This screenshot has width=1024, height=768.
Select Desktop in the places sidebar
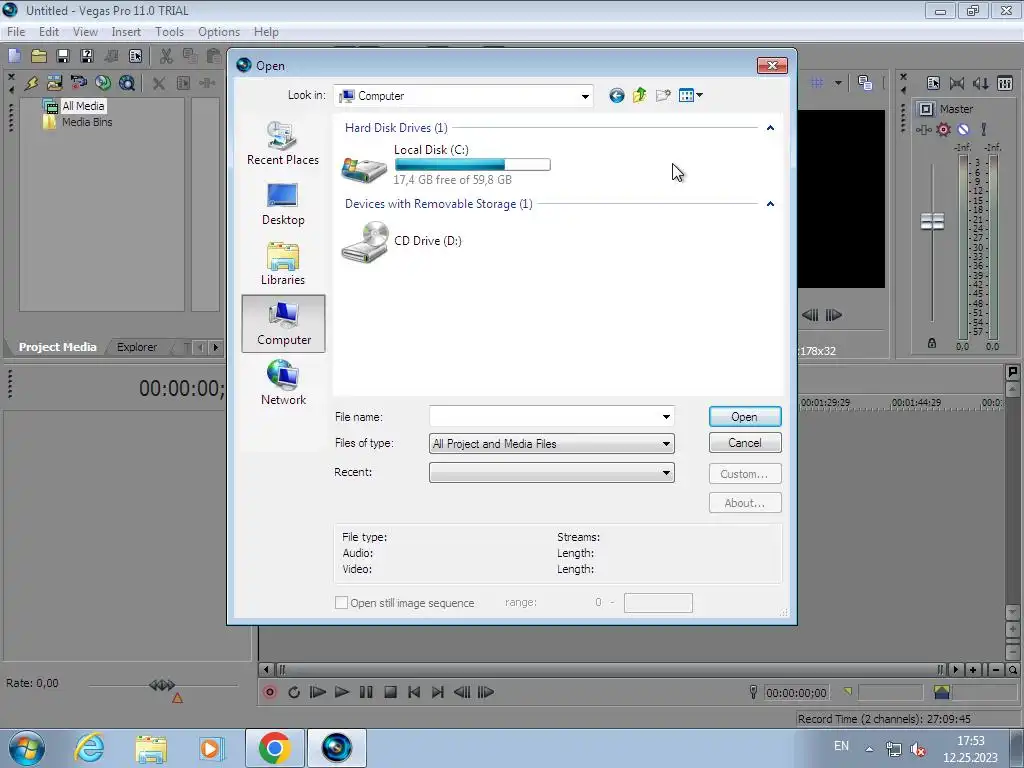coord(283,204)
